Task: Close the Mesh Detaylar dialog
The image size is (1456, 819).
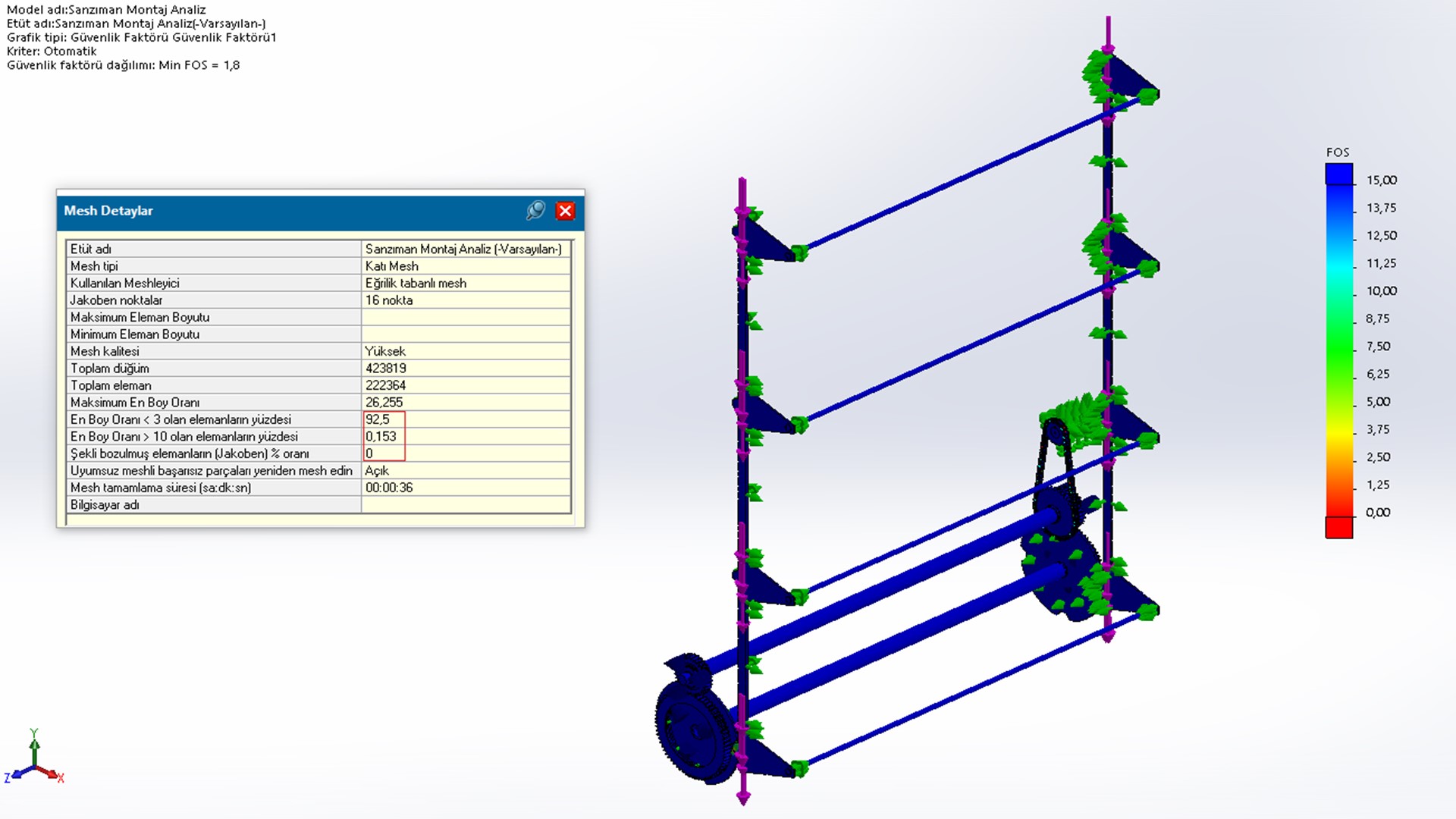Action: (565, 211)
